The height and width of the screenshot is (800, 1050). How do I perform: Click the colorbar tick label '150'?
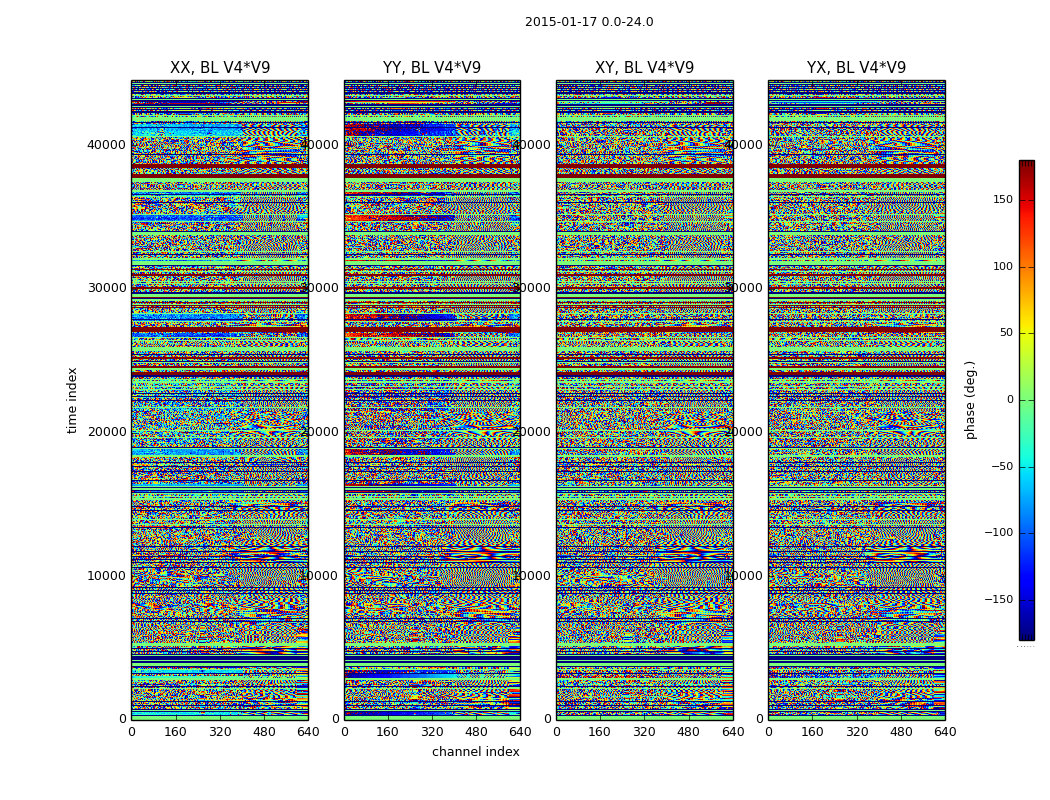tap(1003, 200)
